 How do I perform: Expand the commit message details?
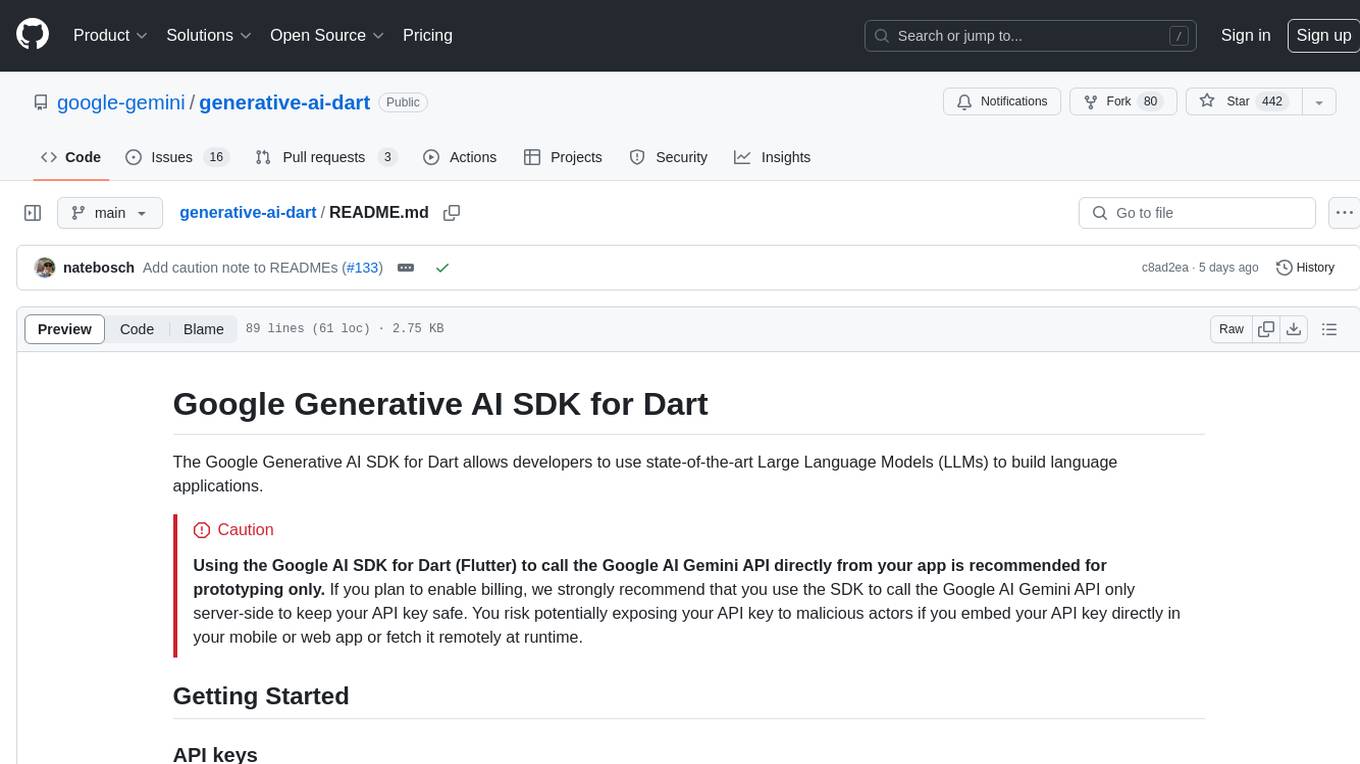406,268
